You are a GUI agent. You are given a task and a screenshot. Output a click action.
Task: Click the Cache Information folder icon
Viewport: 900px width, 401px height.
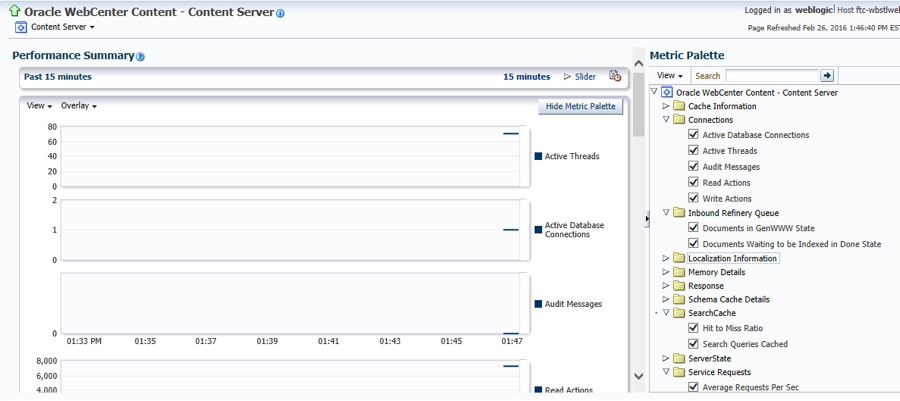coord(679,106)
